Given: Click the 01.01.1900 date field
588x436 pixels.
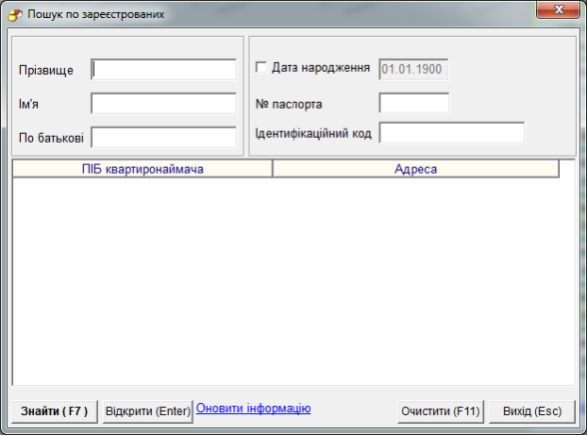Looking at the screenshot, I should [x=413, y=69].
